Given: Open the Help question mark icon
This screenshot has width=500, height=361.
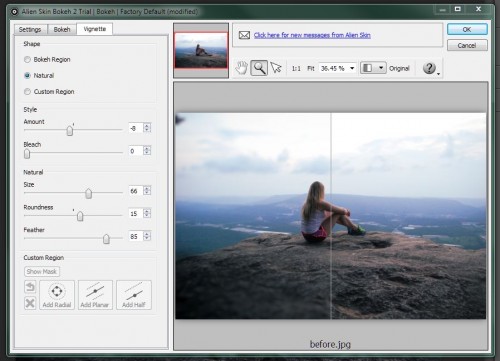Looking at the screenshot, I should coord(429,68).
